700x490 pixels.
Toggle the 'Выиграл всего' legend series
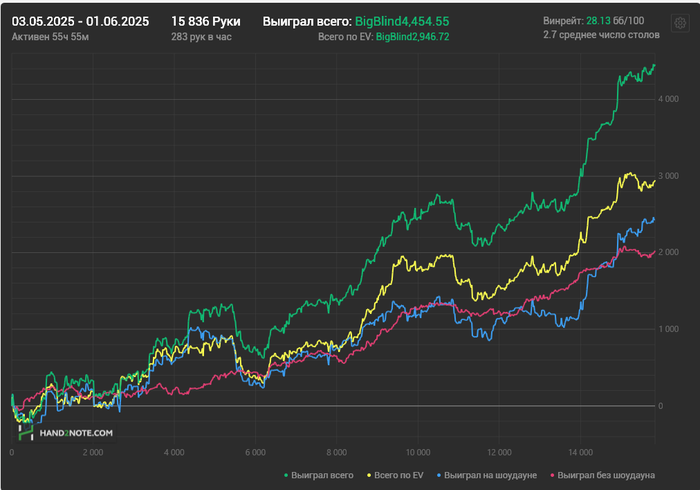(319, 475)
